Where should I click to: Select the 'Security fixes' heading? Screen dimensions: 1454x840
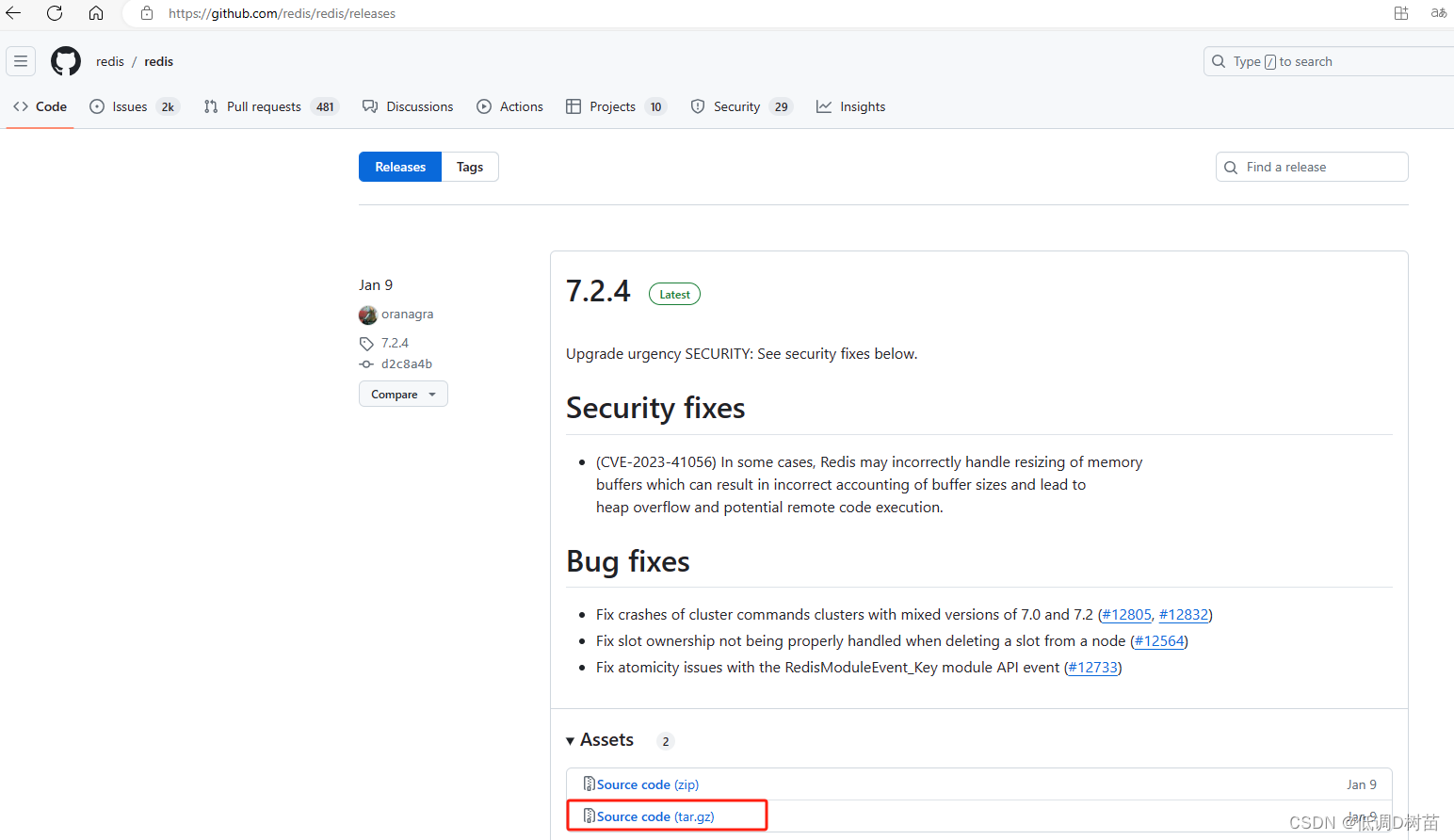coord(655,408)
